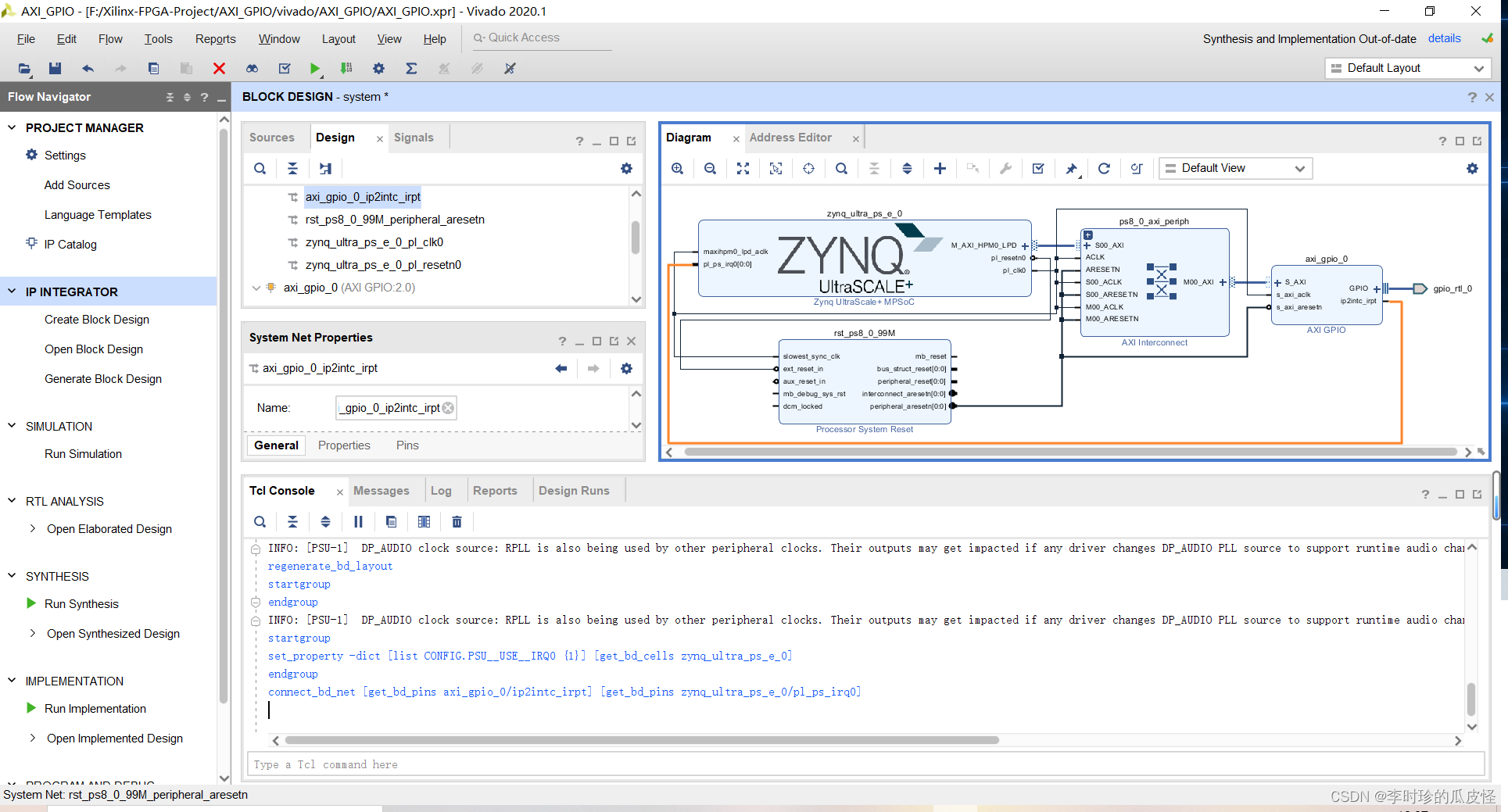The image size is (1508, 812).
Task: Open the Reports menu
Action: pyautogui.click(x=216, y=39)
